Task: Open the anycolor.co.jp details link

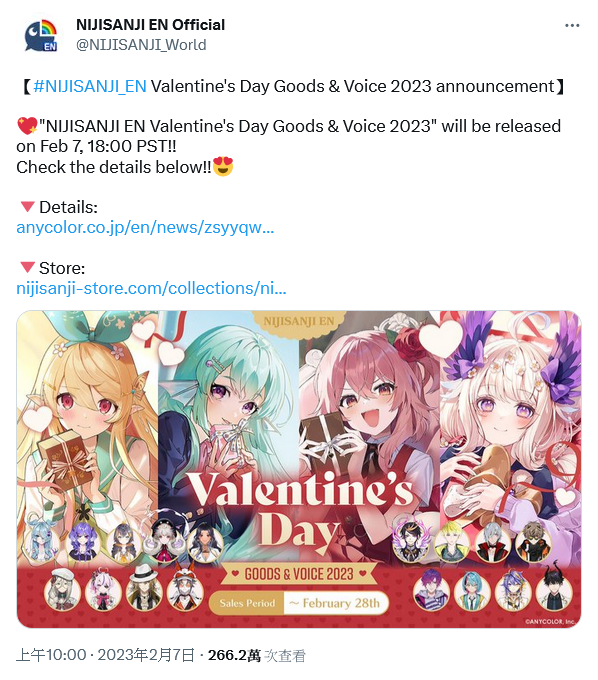Action: point(145,227)
